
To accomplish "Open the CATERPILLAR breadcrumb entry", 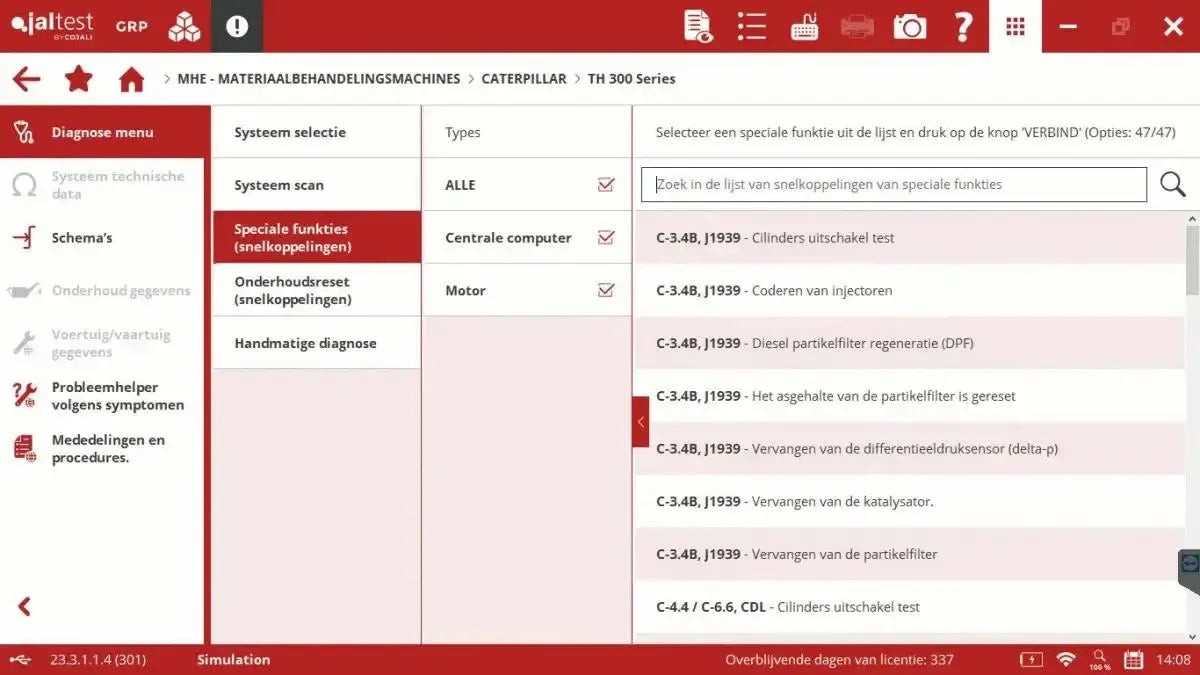I will point(524,78).
